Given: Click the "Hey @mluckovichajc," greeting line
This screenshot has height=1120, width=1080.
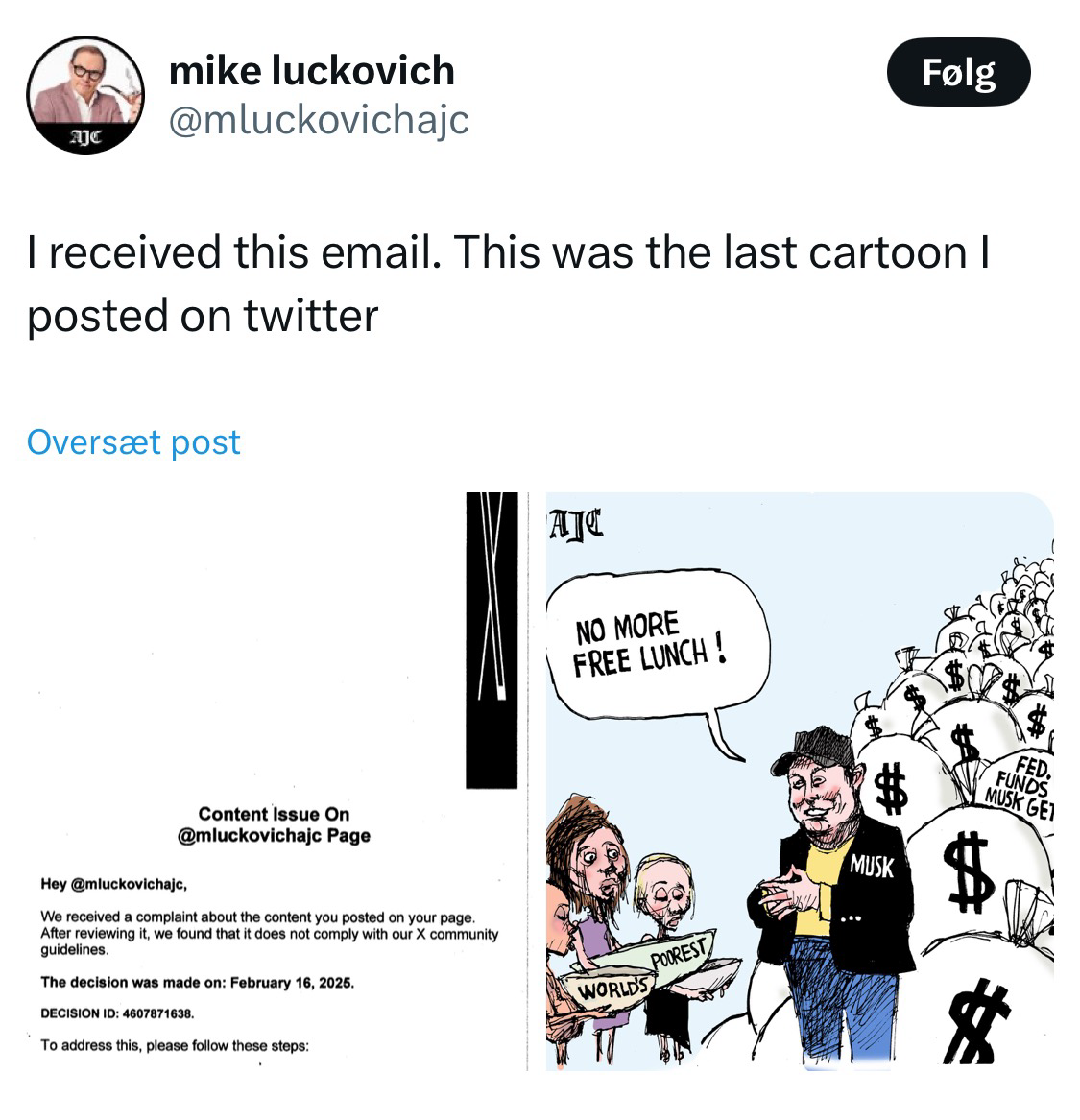Looking at the screenshot, I should coord(113,884).
